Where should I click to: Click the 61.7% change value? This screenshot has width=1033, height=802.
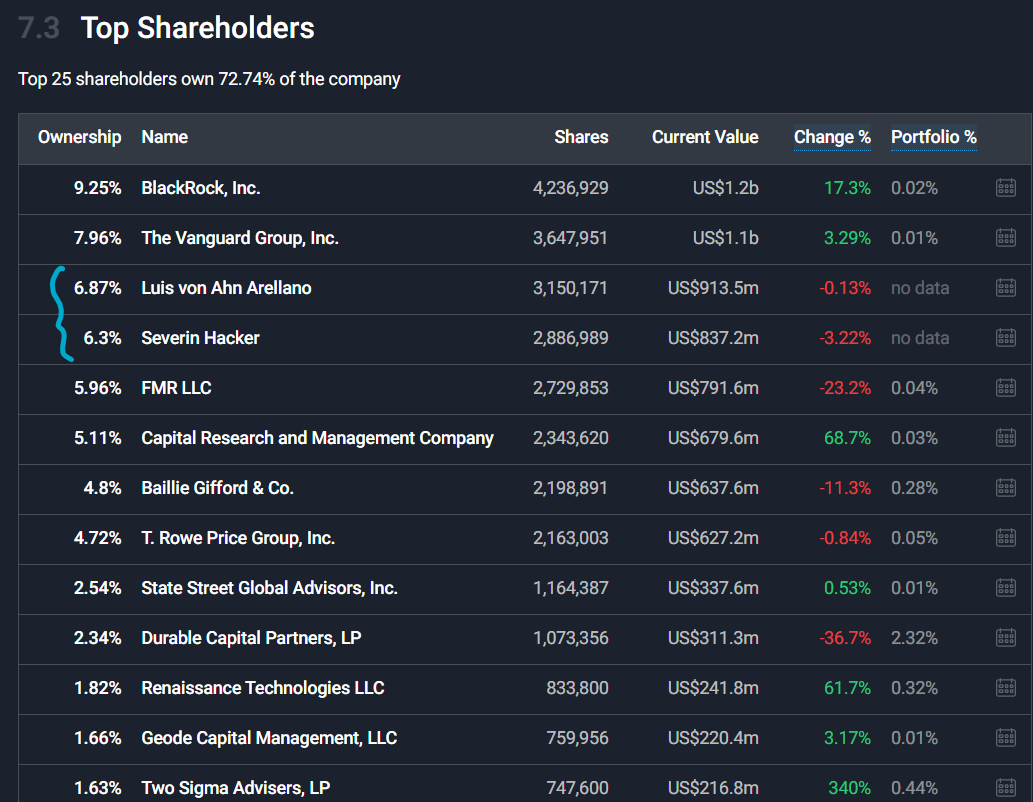pyautogui.click(x=847, y=688)
